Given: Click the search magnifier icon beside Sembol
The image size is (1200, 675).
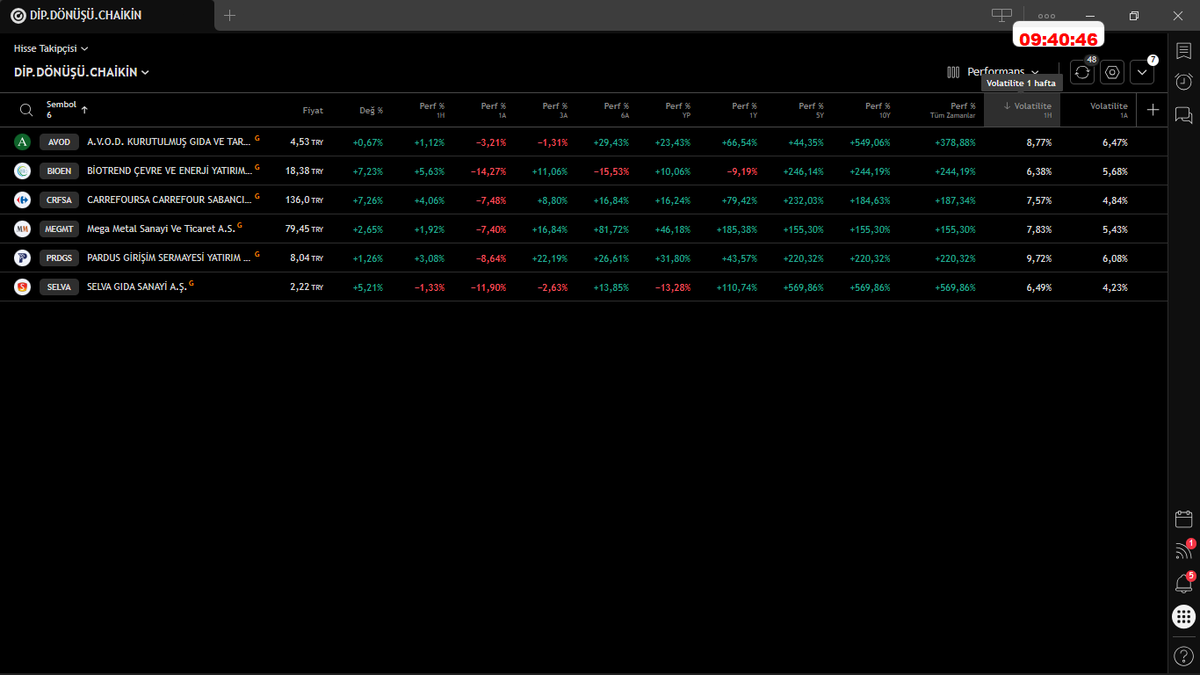Looking at the screenshot, I should [x=25, y=110].
